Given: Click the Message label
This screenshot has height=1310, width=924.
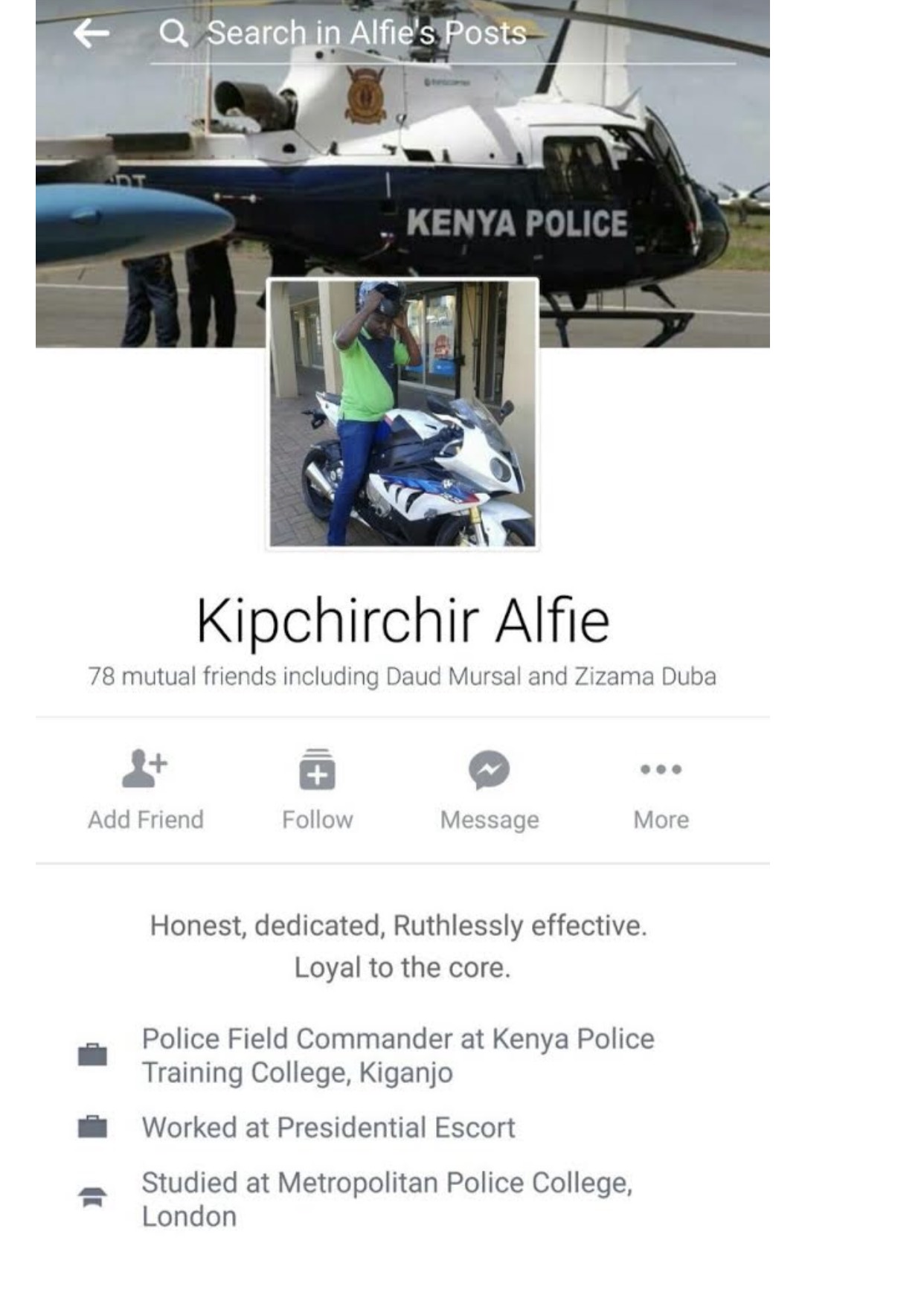Looking at the screenshot, I should (490, 821).
